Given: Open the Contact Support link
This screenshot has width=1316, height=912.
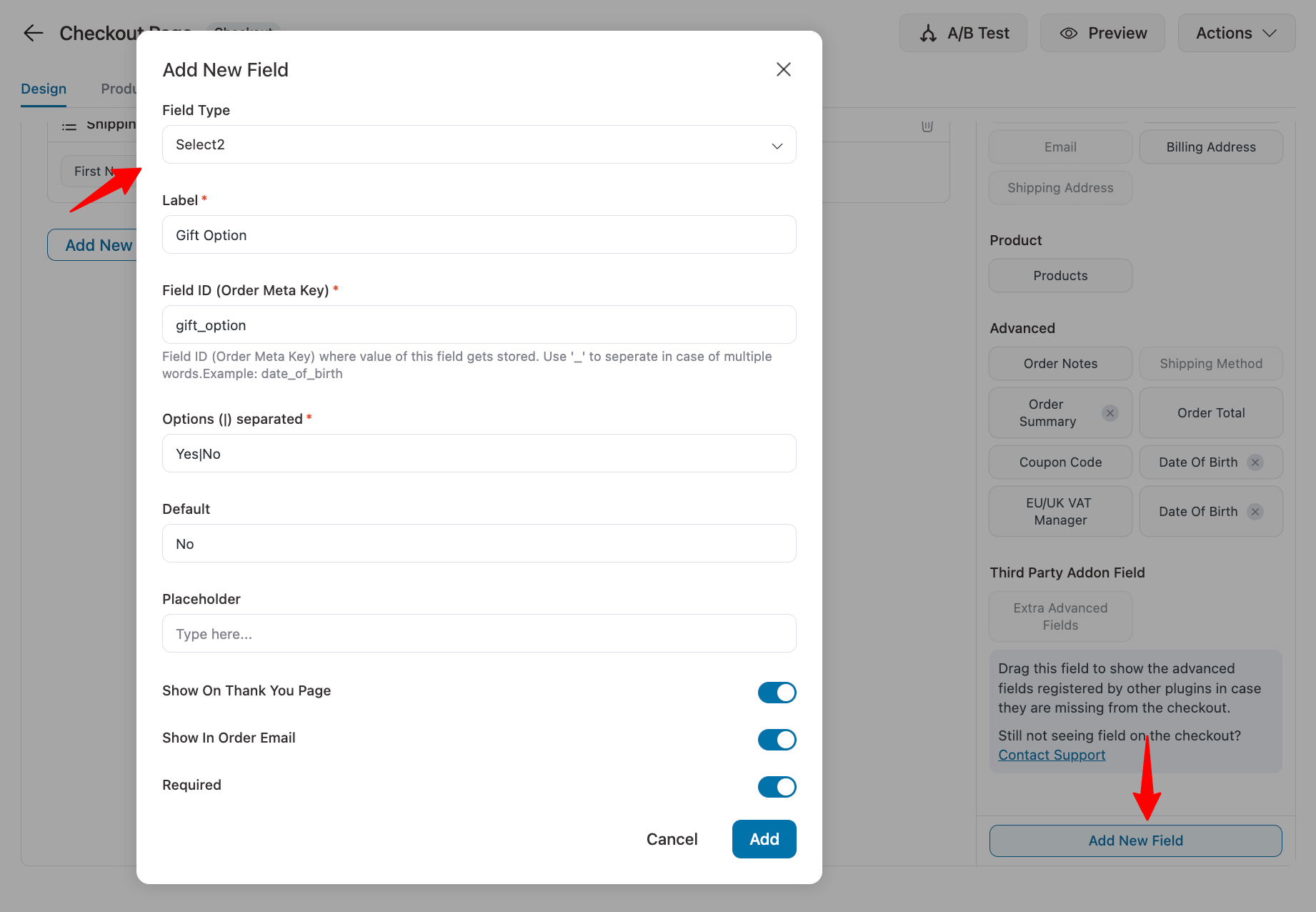Looking at the screenshot, I should [x=1051, y=754].
